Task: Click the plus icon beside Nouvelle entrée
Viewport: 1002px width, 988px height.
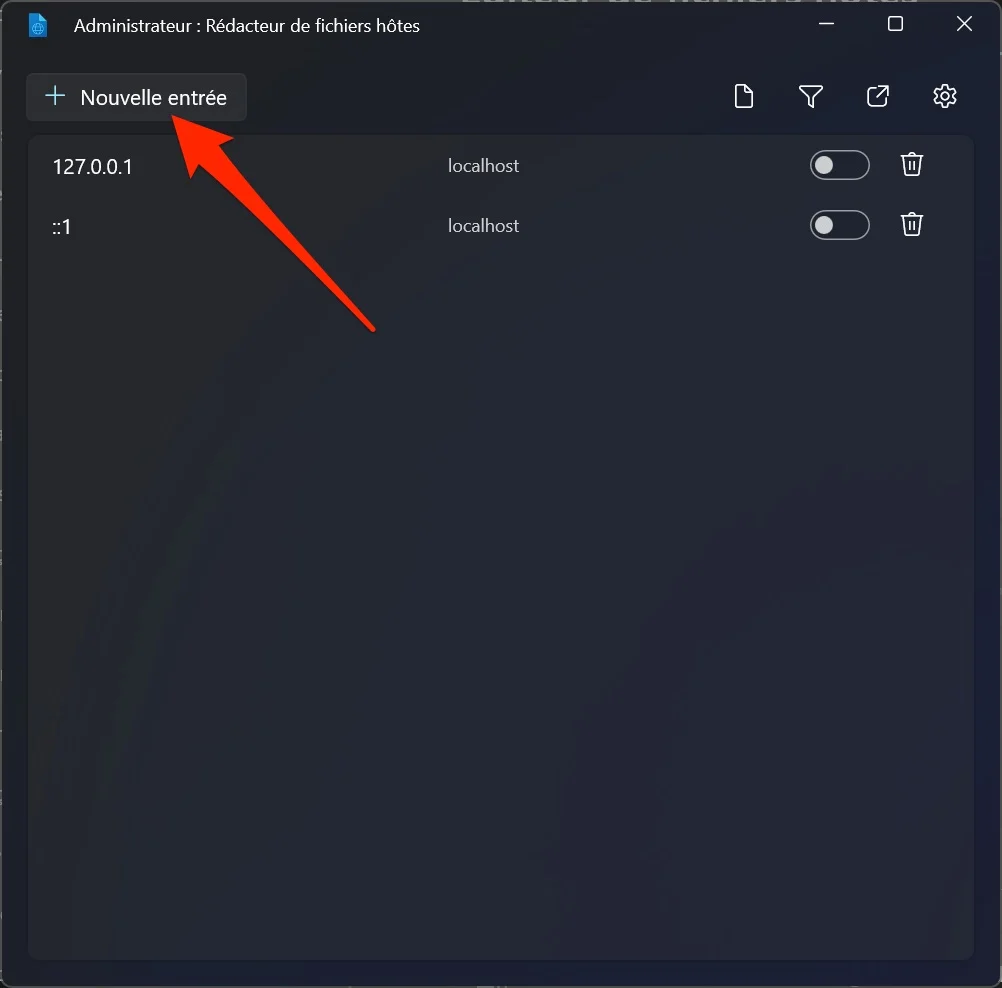Action: pos(56,96)
